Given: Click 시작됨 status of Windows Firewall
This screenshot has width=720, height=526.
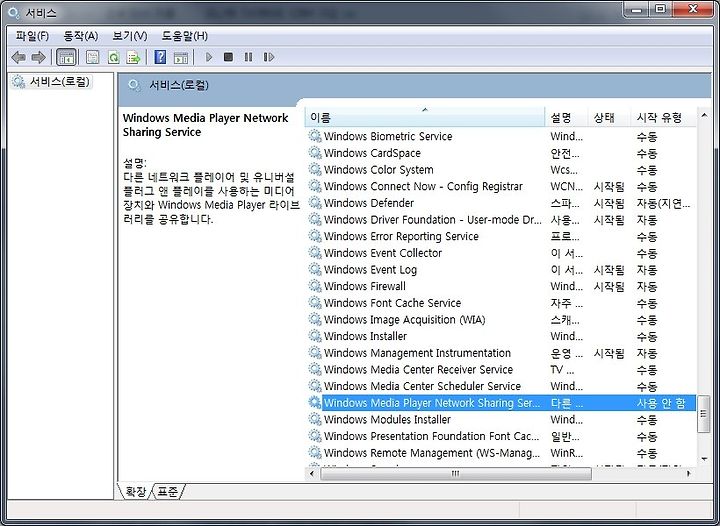Looking at the screenshot, I should click(x=609, y=286).
